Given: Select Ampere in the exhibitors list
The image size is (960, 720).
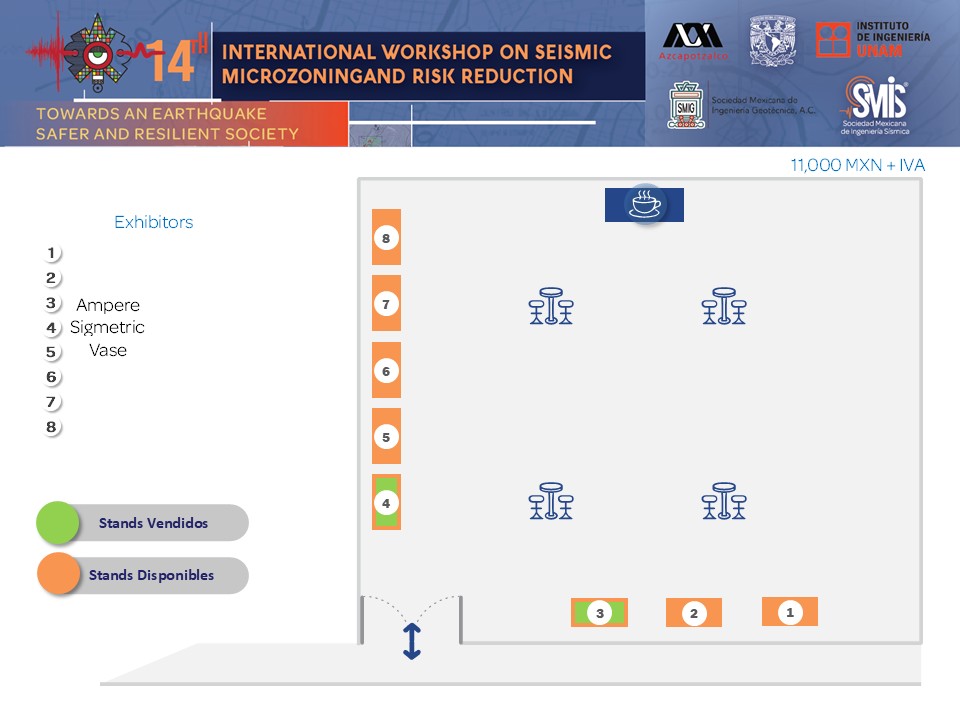Looking at the screenshot, I should coord(108,305).
